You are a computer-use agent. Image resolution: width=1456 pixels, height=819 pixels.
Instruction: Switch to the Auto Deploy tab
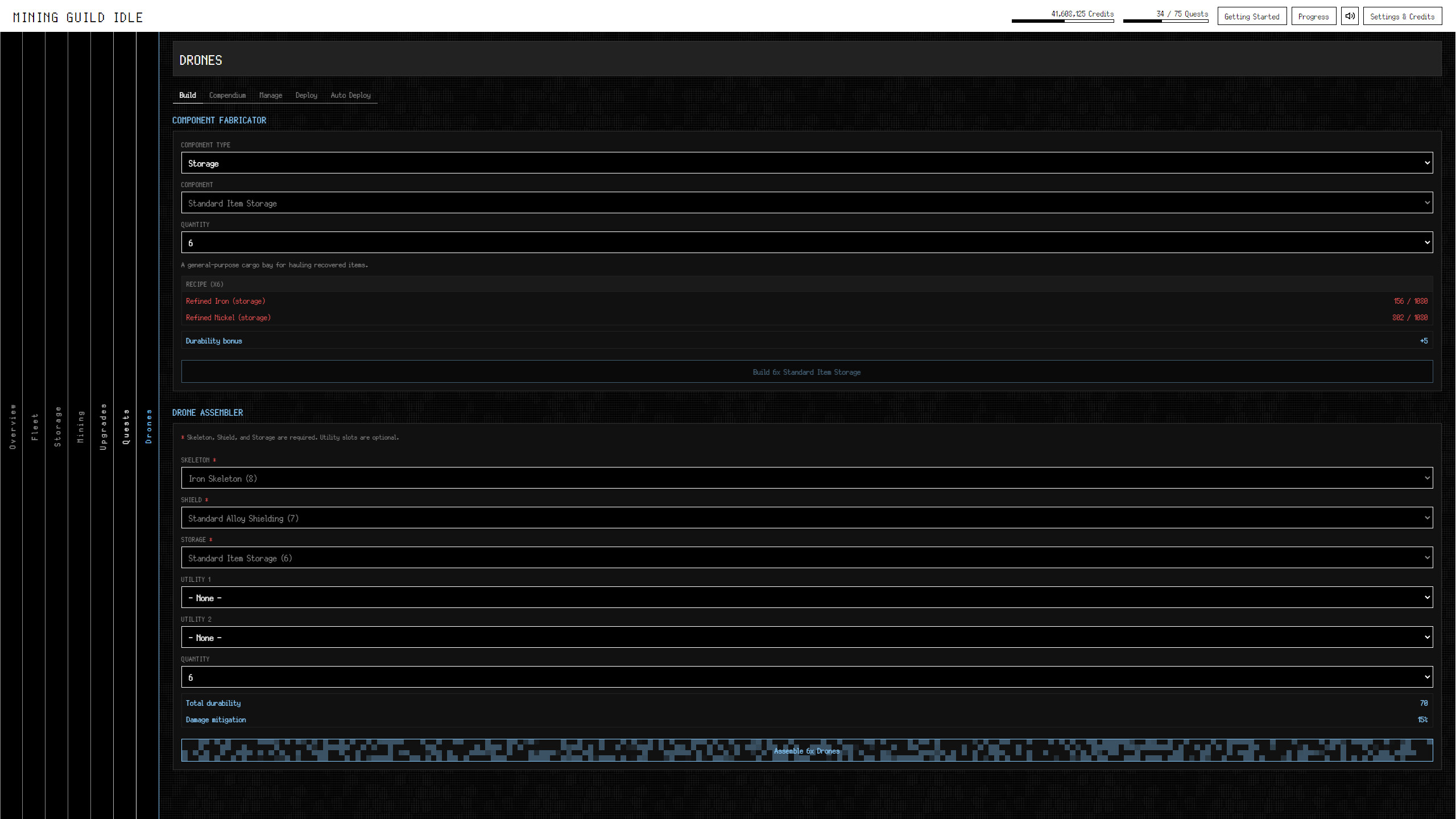350,95
